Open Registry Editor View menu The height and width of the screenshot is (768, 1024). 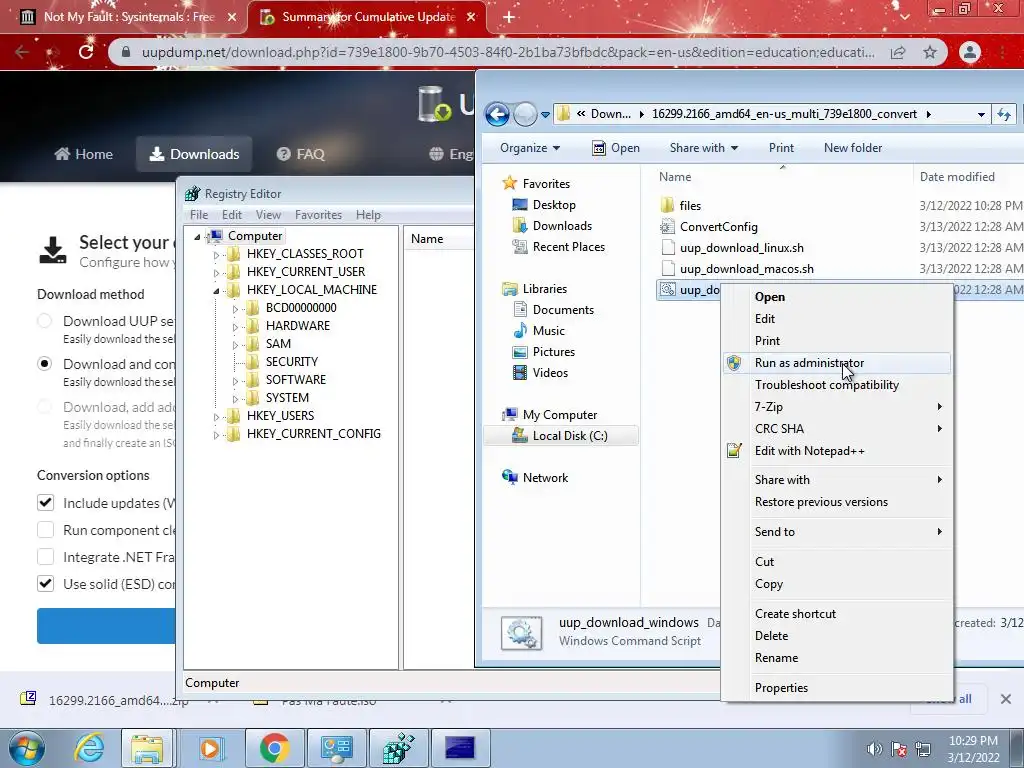click(268, 215)
